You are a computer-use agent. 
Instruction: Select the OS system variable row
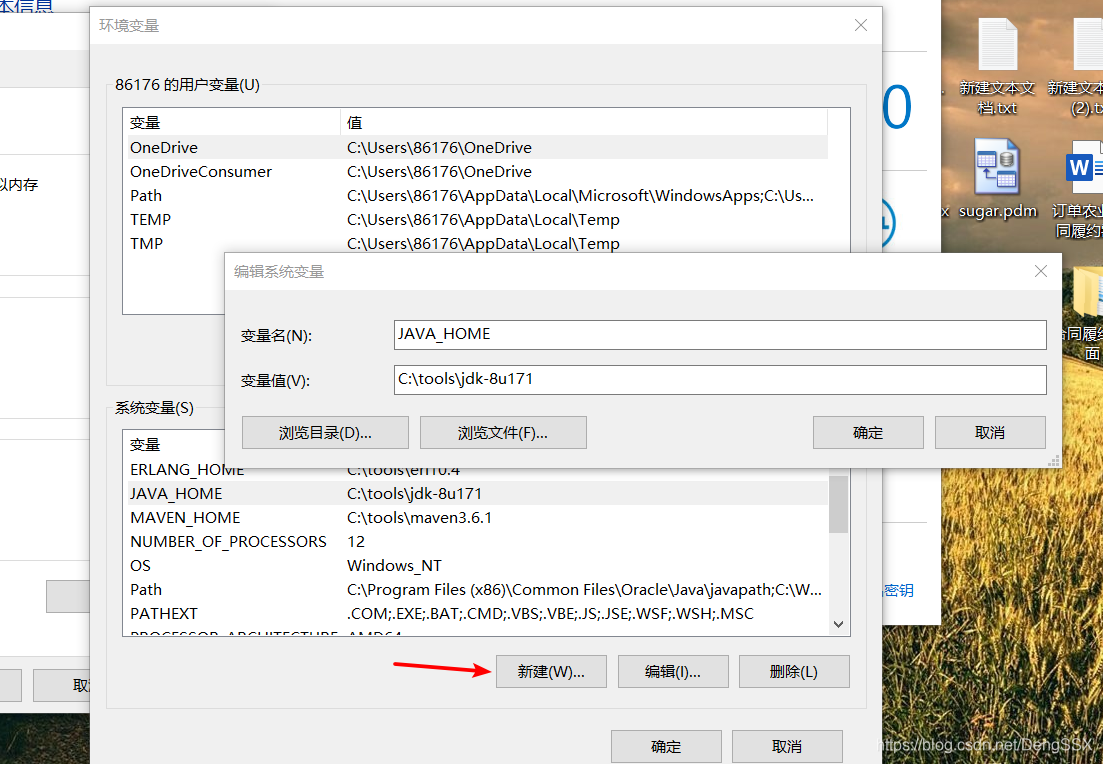point(476,566)
